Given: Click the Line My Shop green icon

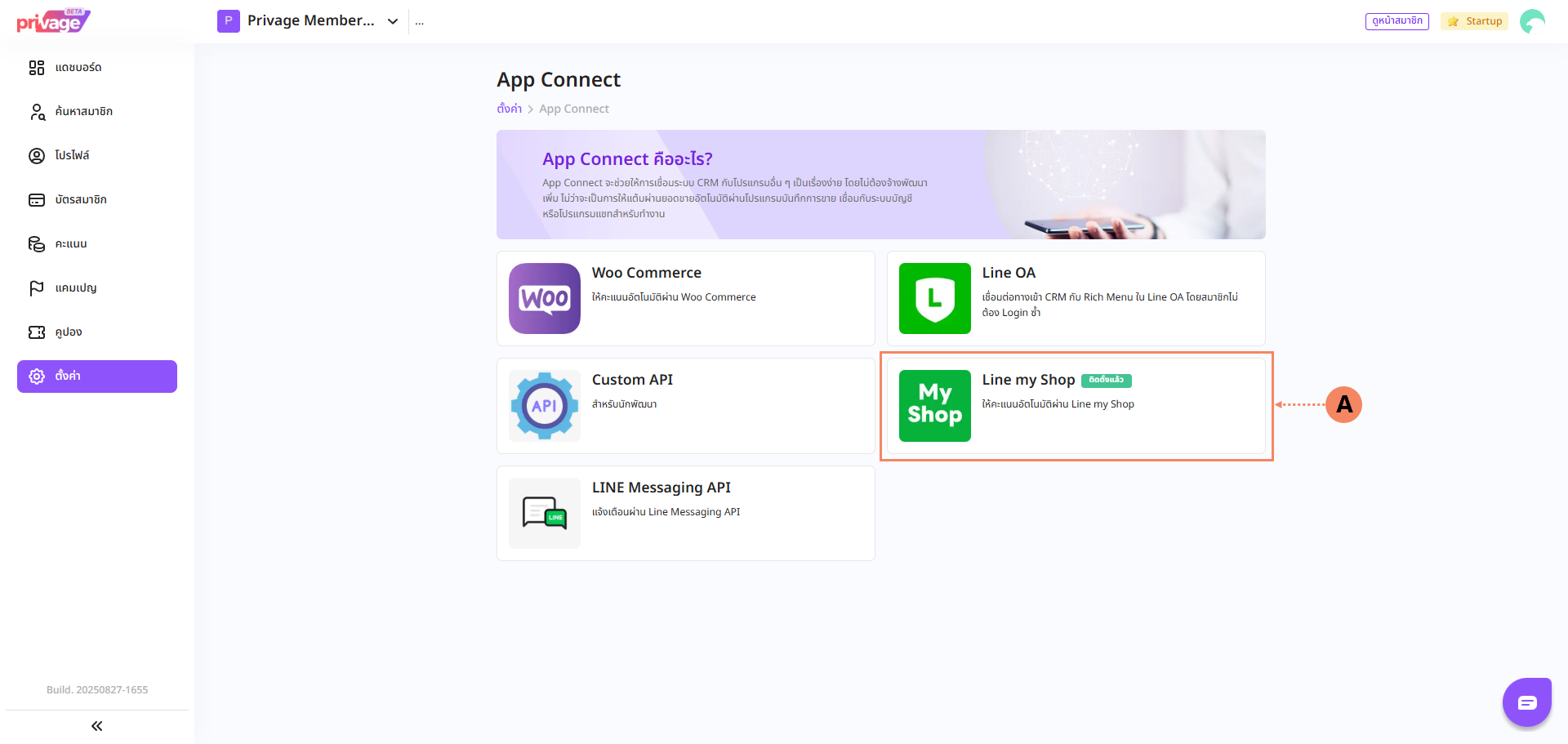Looking at the screenshot, I should click(934, 406).
